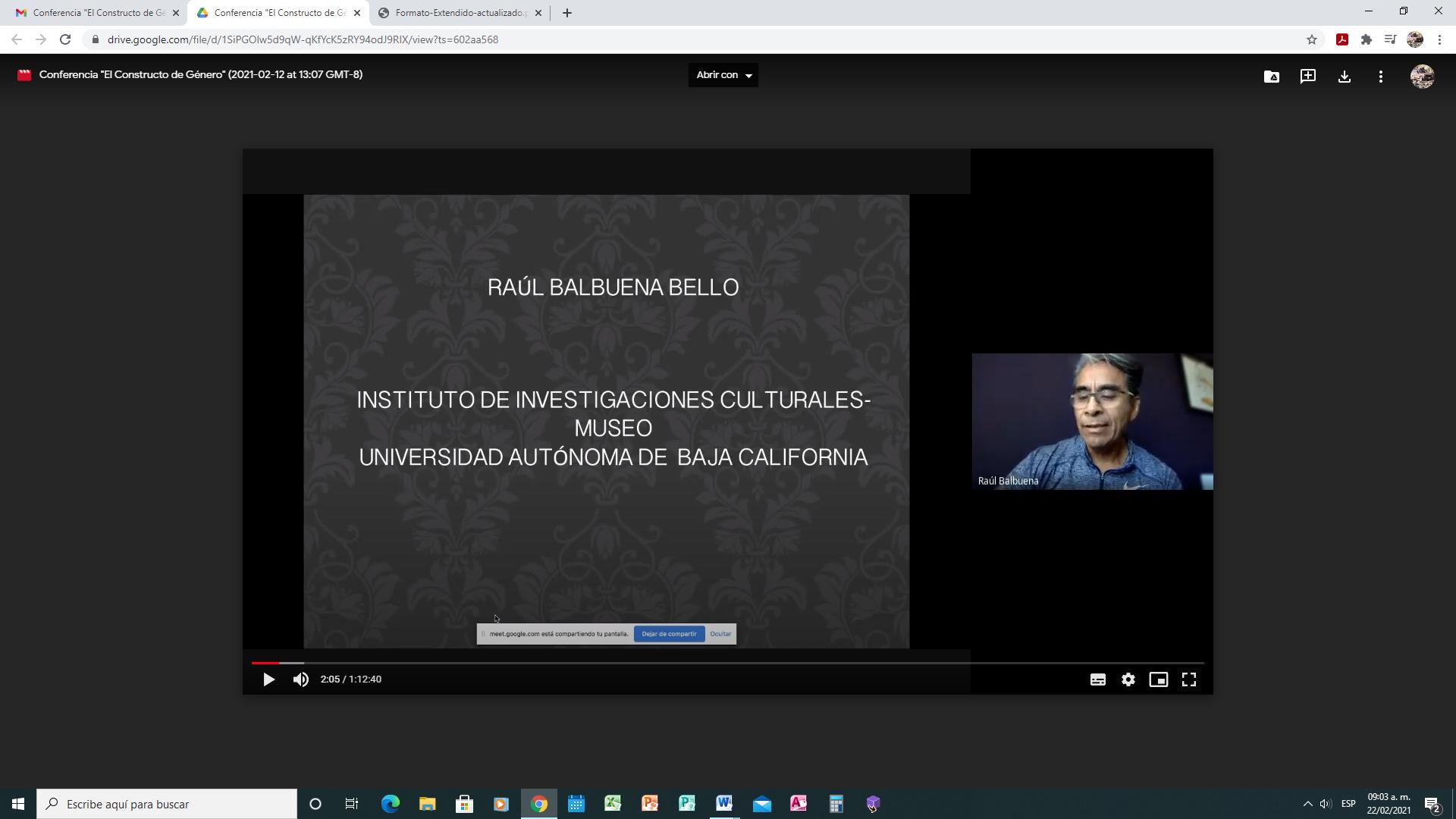The height and width of the screenshot is (819, 1456).
Task: Add a shortcut to Drive icon
Action: point(1272,76)
